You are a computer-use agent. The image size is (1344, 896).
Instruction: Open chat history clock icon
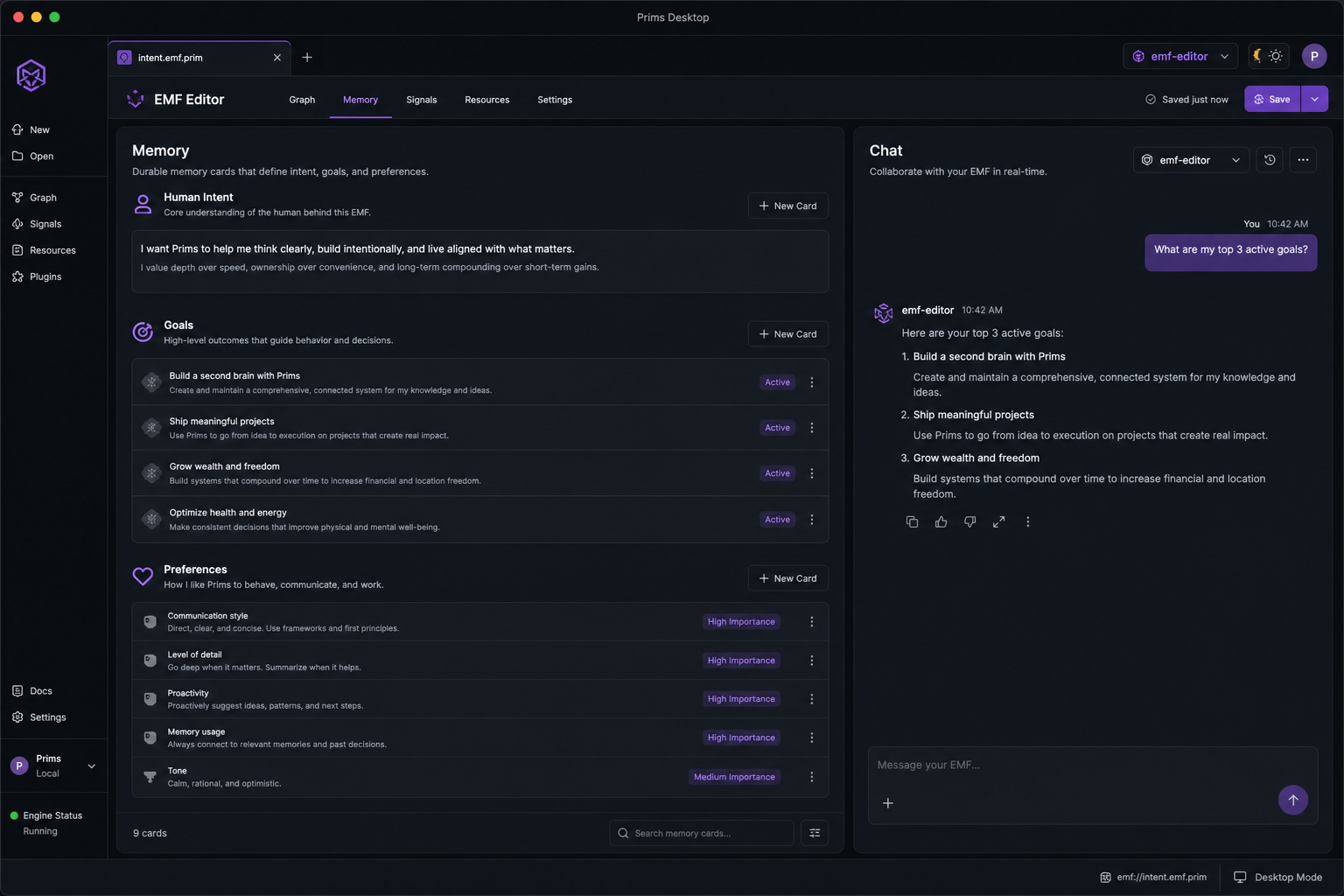1270,160
